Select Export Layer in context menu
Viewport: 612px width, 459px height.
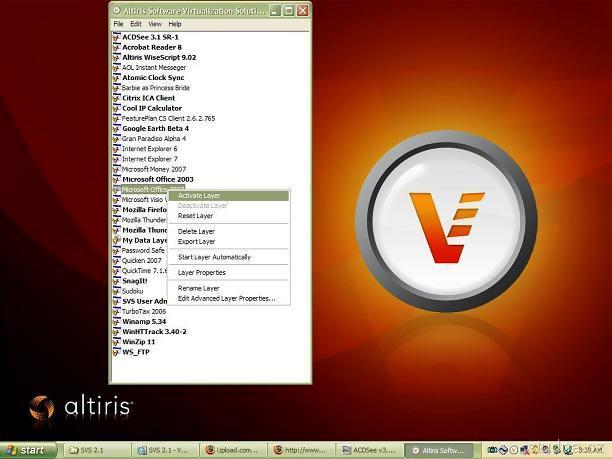[x=229, y=242]
